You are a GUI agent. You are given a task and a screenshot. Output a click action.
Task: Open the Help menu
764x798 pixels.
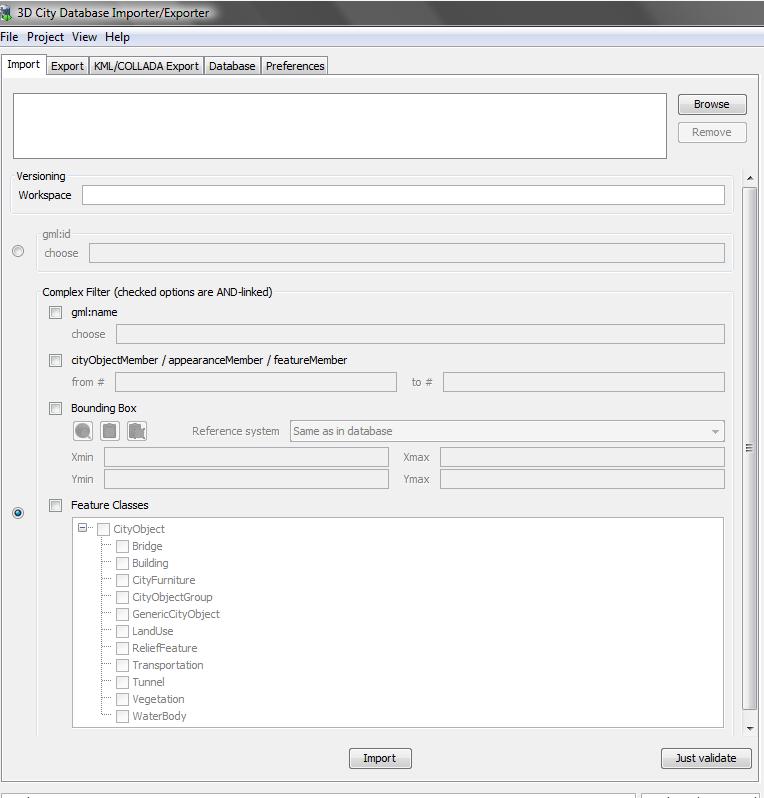(117, 37)
